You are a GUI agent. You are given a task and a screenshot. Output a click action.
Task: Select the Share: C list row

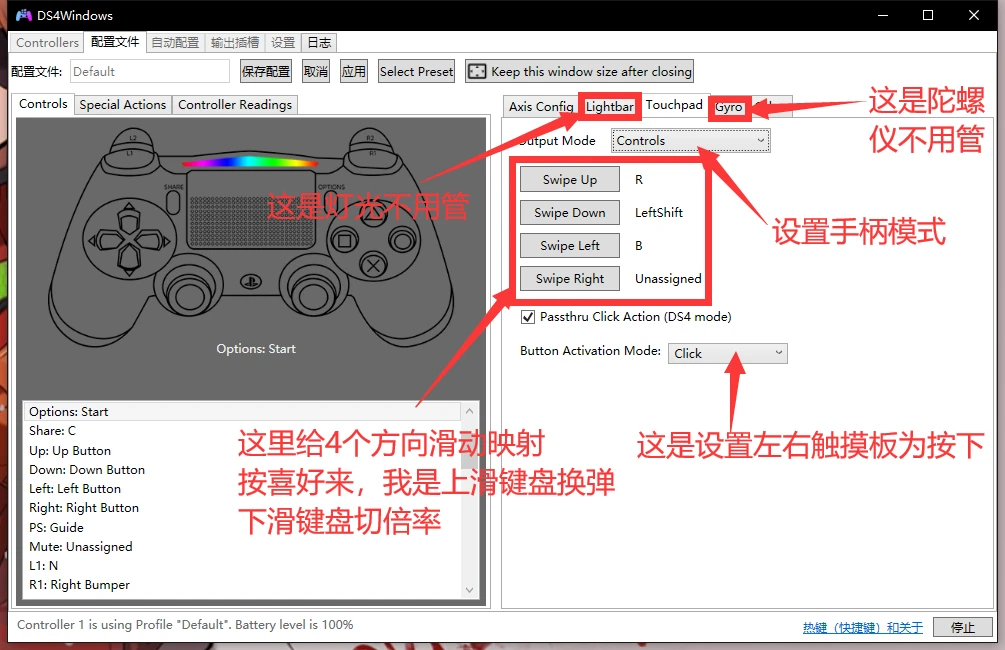coord(242,431)
